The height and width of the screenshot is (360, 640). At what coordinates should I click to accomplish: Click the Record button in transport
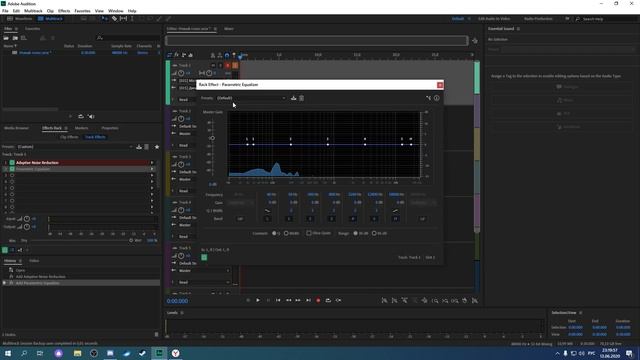(318, 300)
